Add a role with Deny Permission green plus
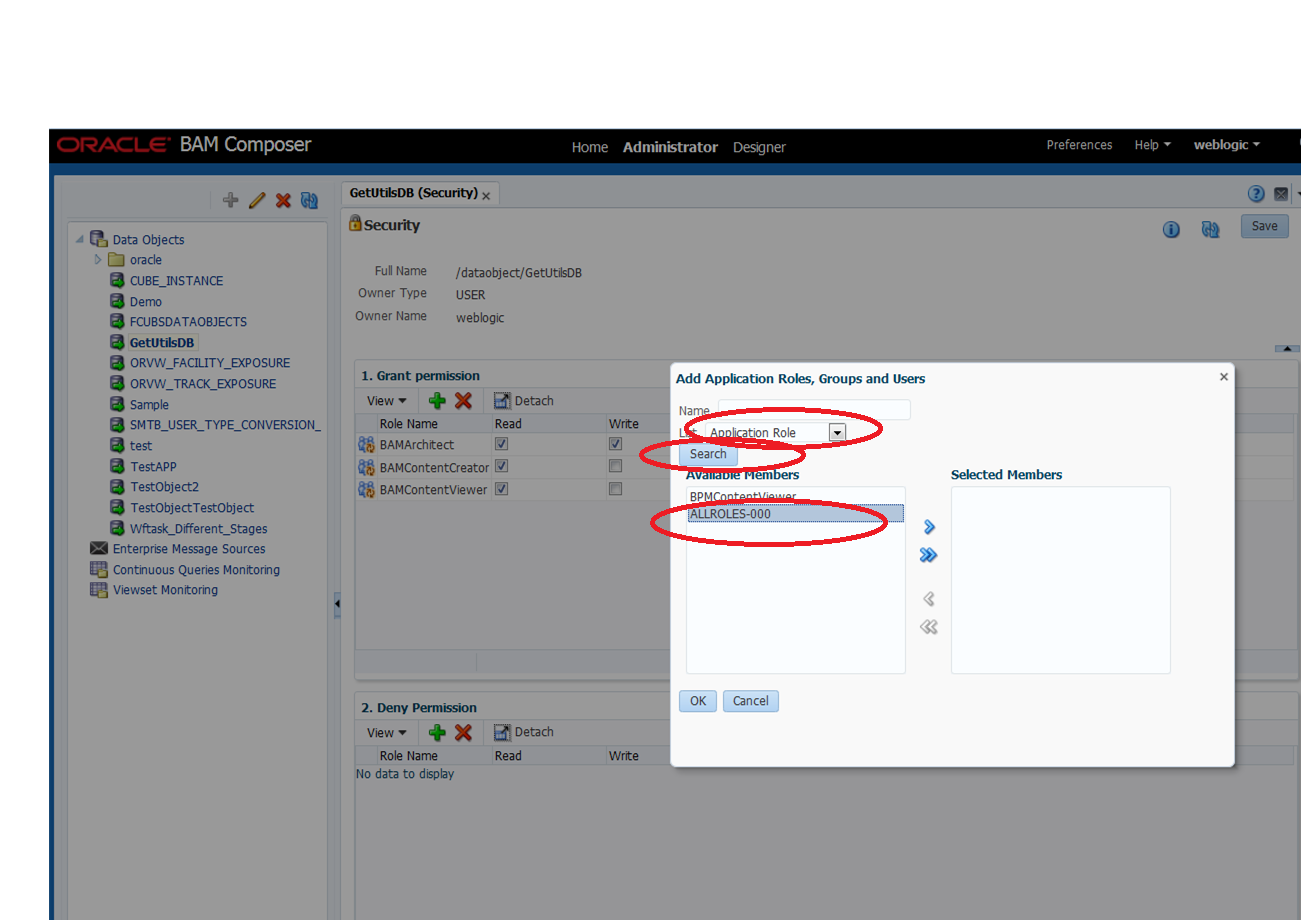Image resolution: width=1301 pixels, height=920 pixels. pos(437,732)
